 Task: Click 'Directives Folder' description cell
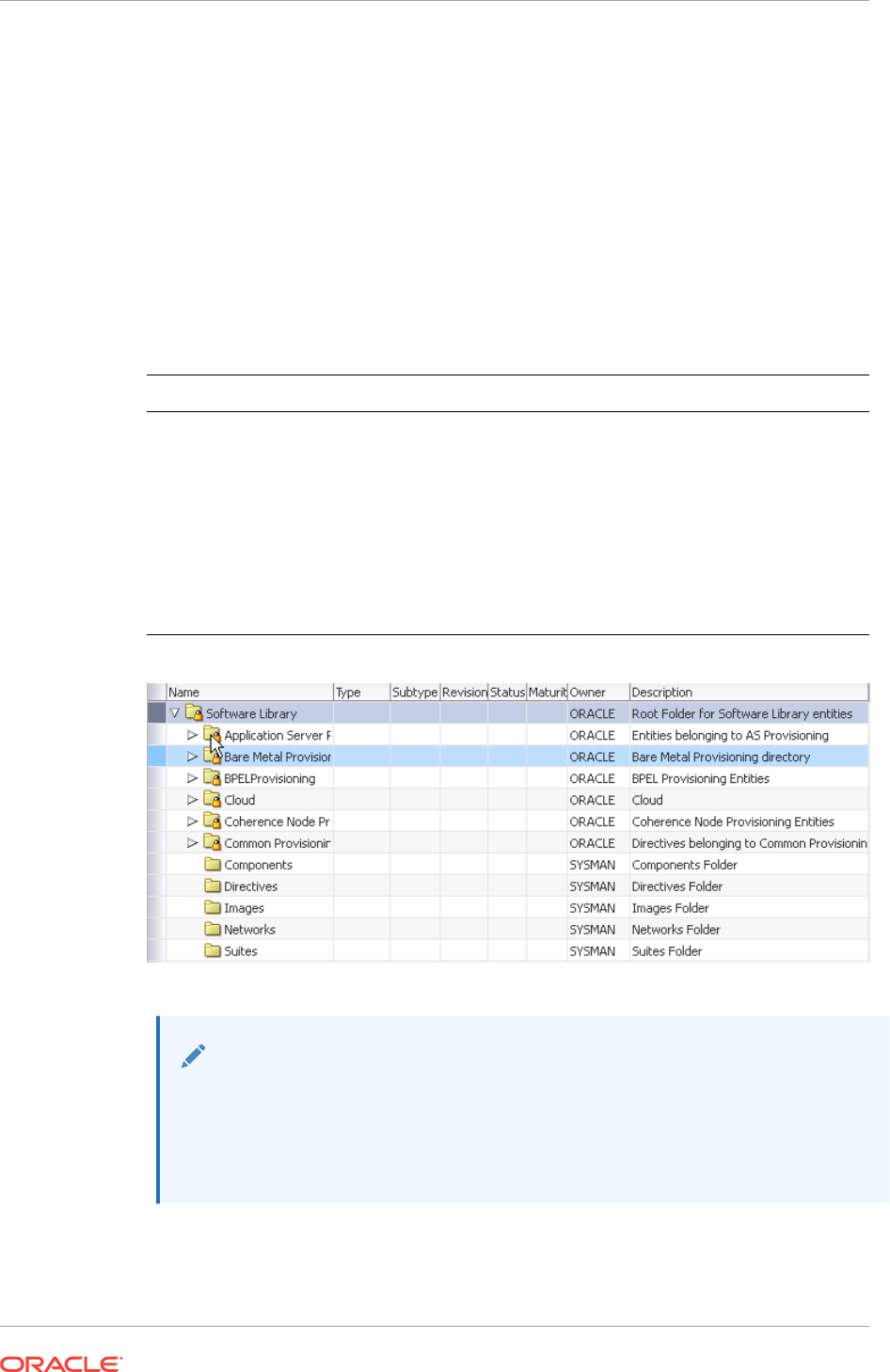tap(677, 887)
